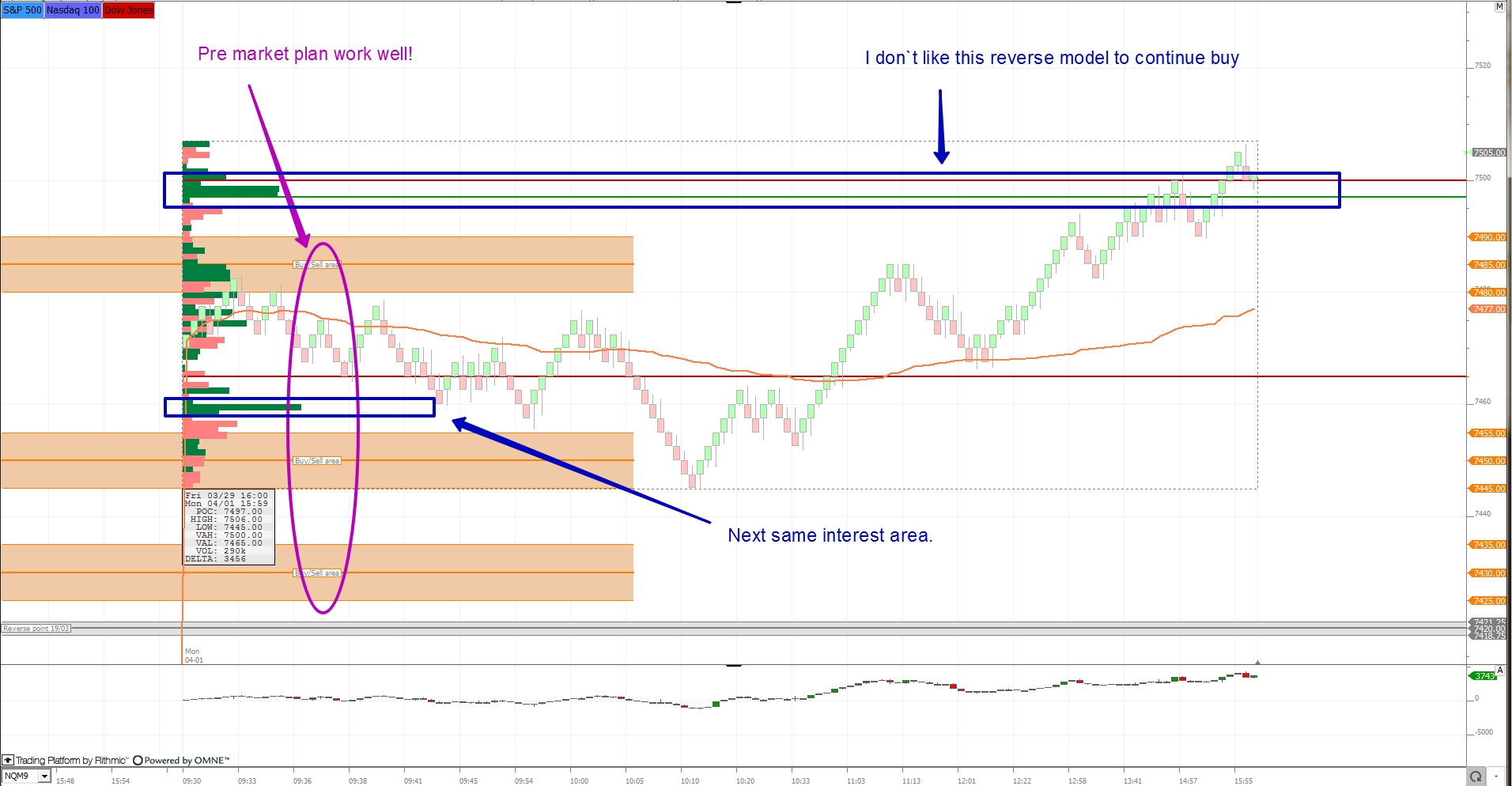
Task: Select the 7430.00 orange price label
Action: [1489, 573]
